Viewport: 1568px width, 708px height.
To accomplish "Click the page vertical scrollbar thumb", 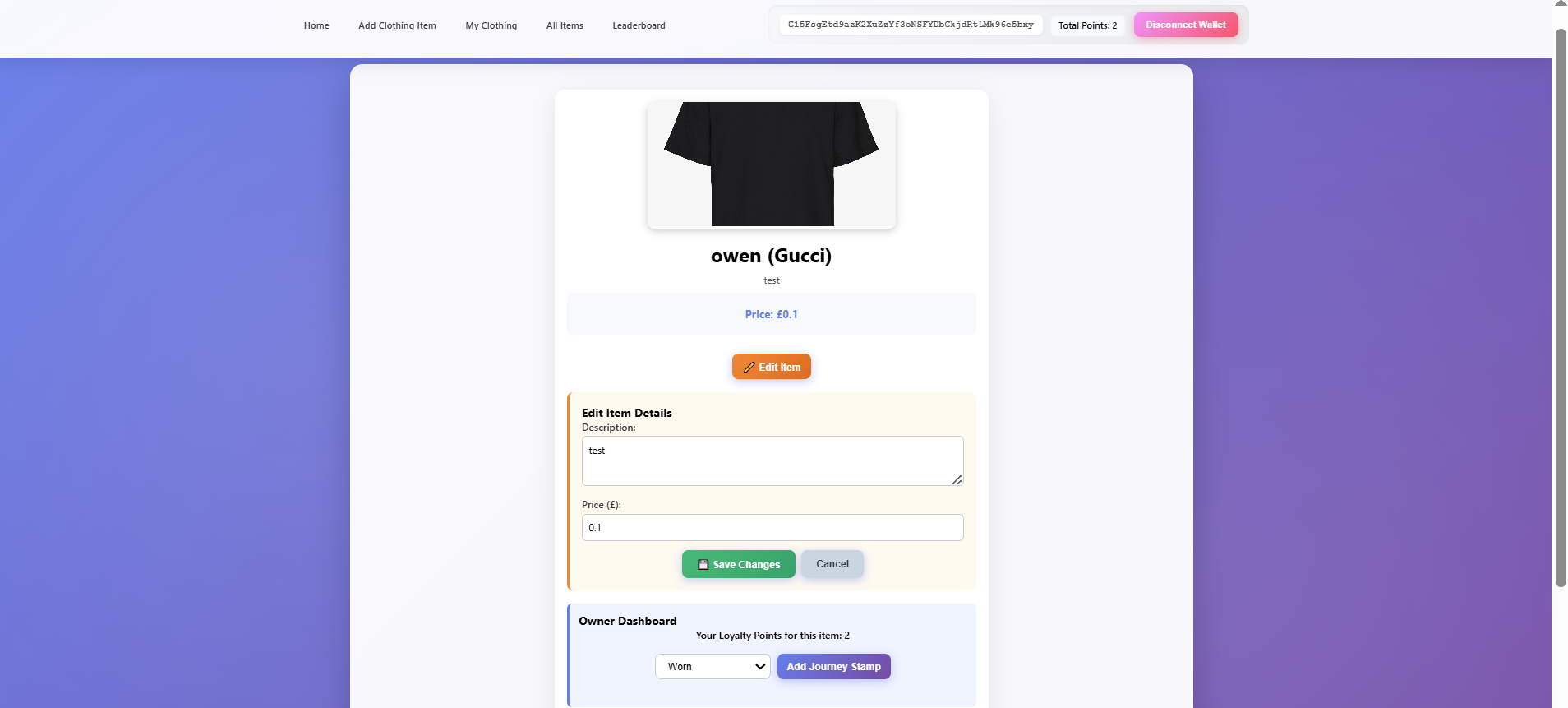I will (1561, 308).
